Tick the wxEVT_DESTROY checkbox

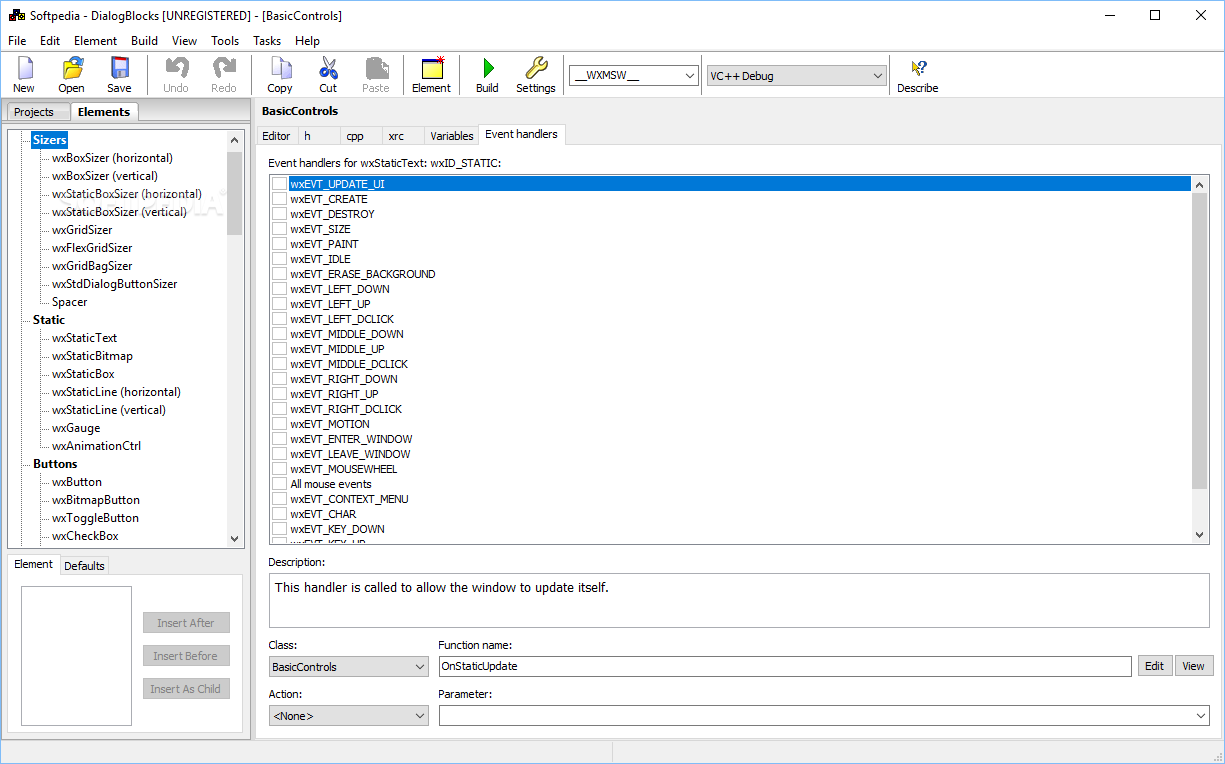(279, 214)
